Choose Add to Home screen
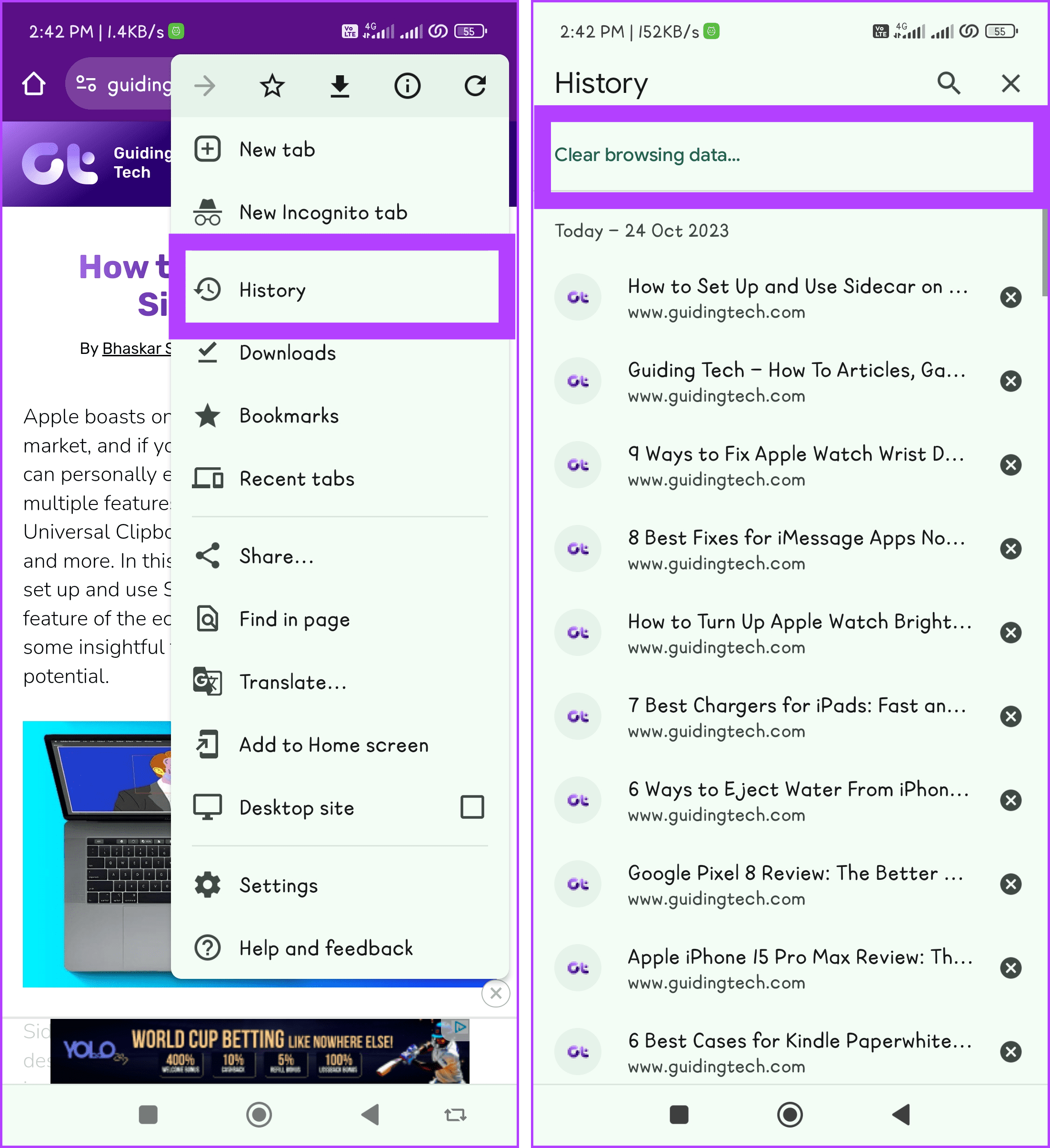The height and width of the screenshot is (1148, 1050). 340,745
